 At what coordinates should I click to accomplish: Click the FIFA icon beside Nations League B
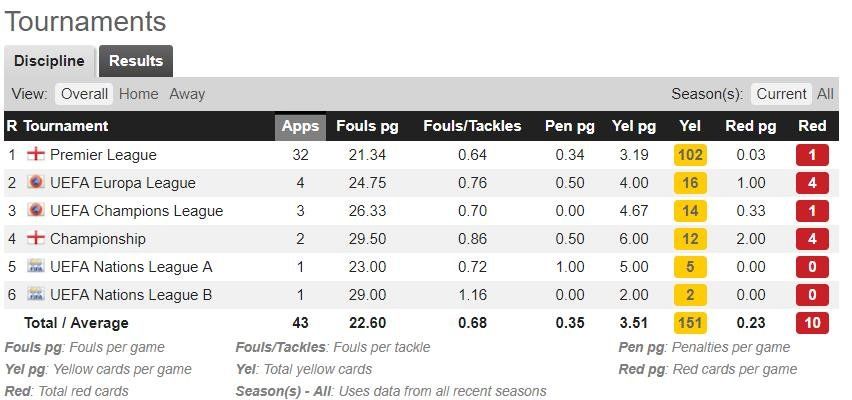coord(36,295)
